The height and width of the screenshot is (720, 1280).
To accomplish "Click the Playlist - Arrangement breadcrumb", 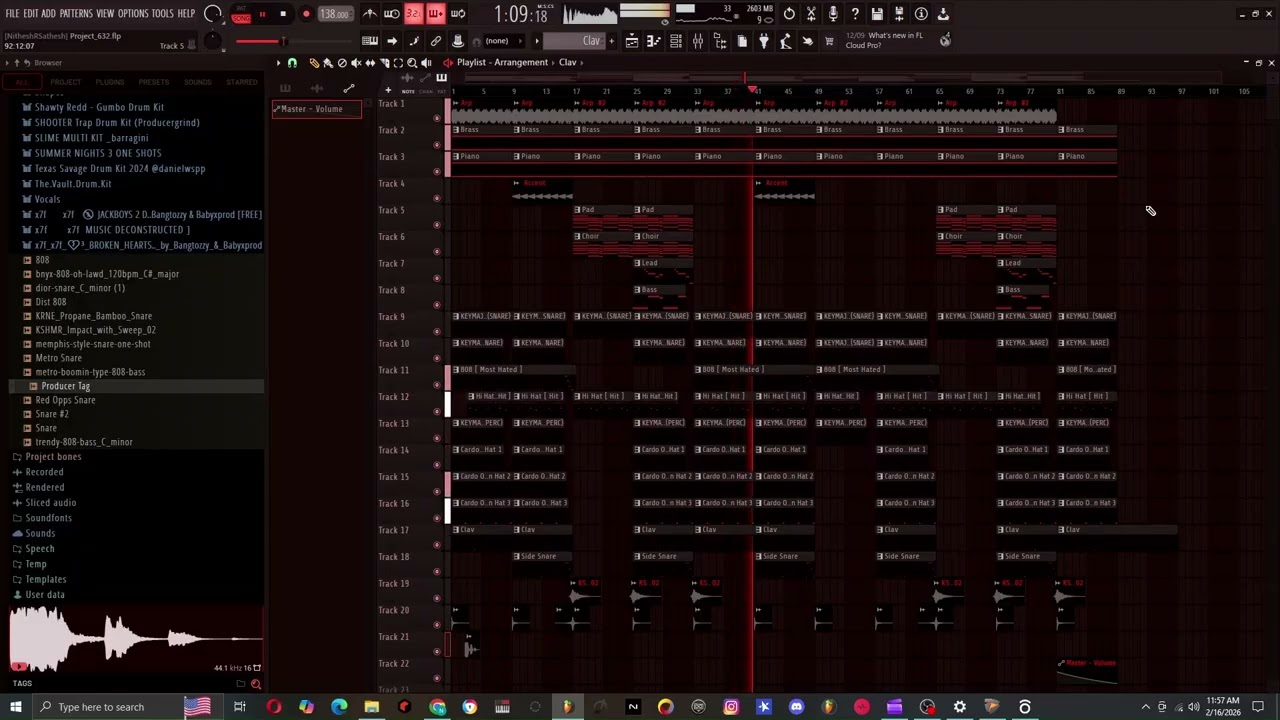I will (502, 62).
